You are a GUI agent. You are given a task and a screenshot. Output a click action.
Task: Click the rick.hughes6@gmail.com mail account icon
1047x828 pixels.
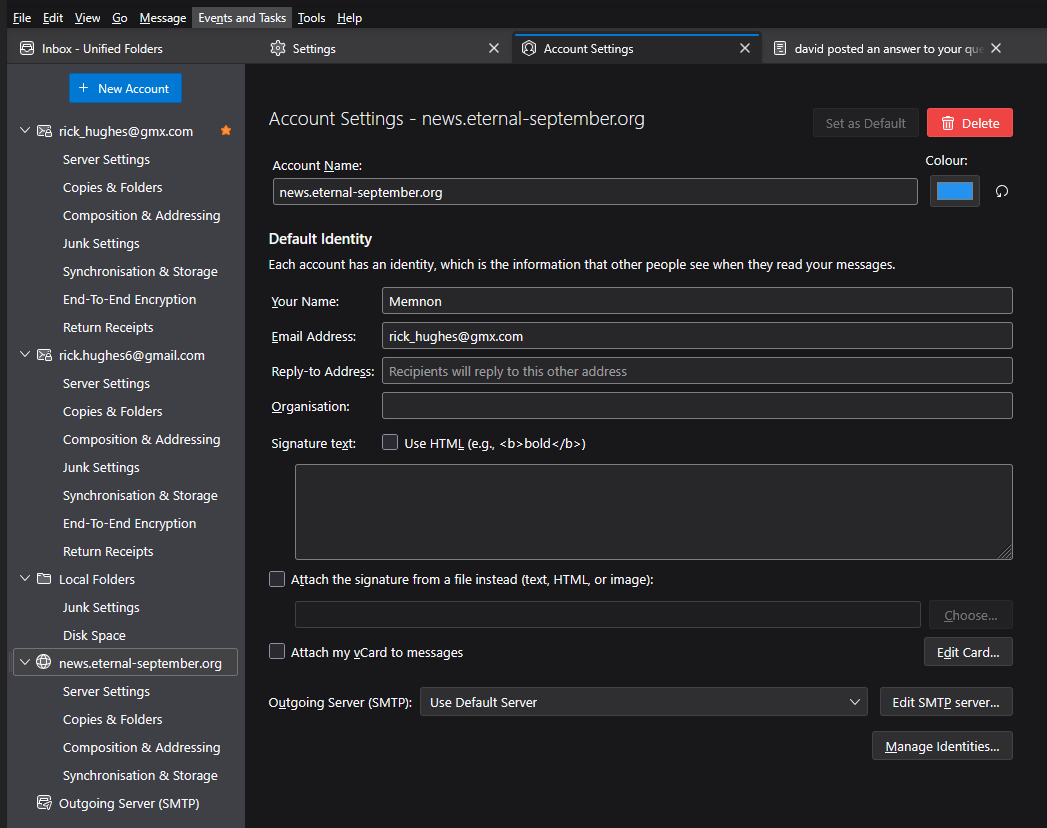click(x=44, y=355)
